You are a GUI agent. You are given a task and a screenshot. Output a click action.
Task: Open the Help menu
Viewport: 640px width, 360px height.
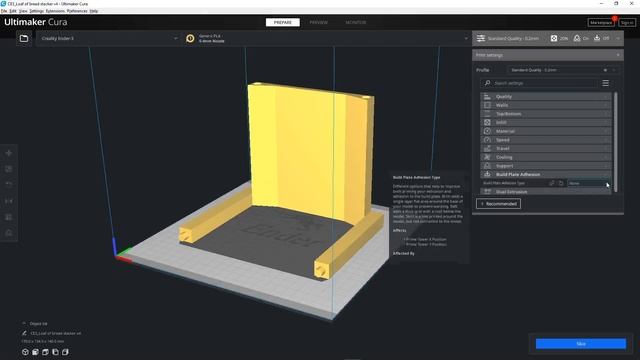93,11
